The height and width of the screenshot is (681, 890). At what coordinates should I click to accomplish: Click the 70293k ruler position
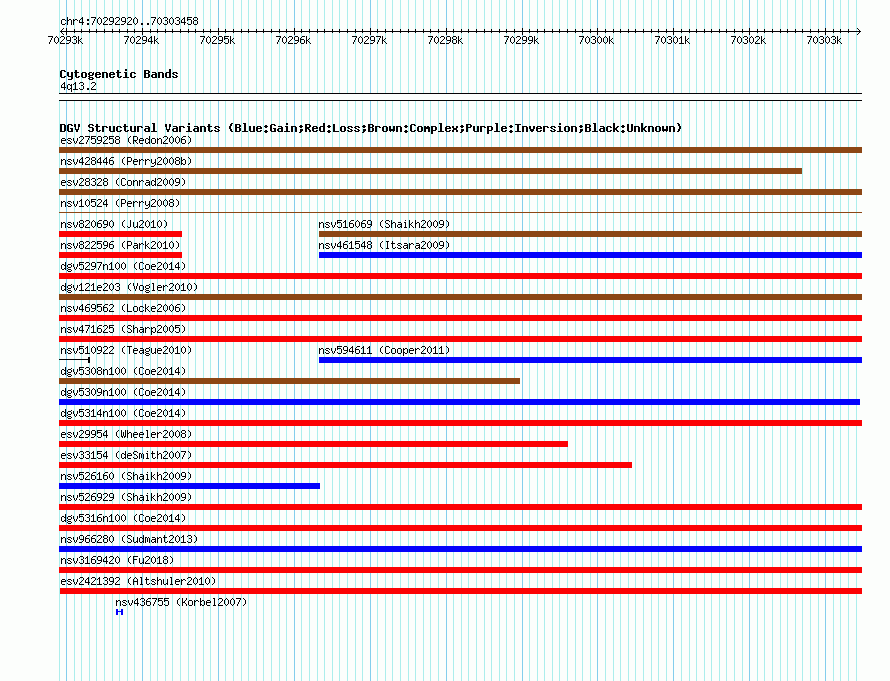tap(65, 40)
